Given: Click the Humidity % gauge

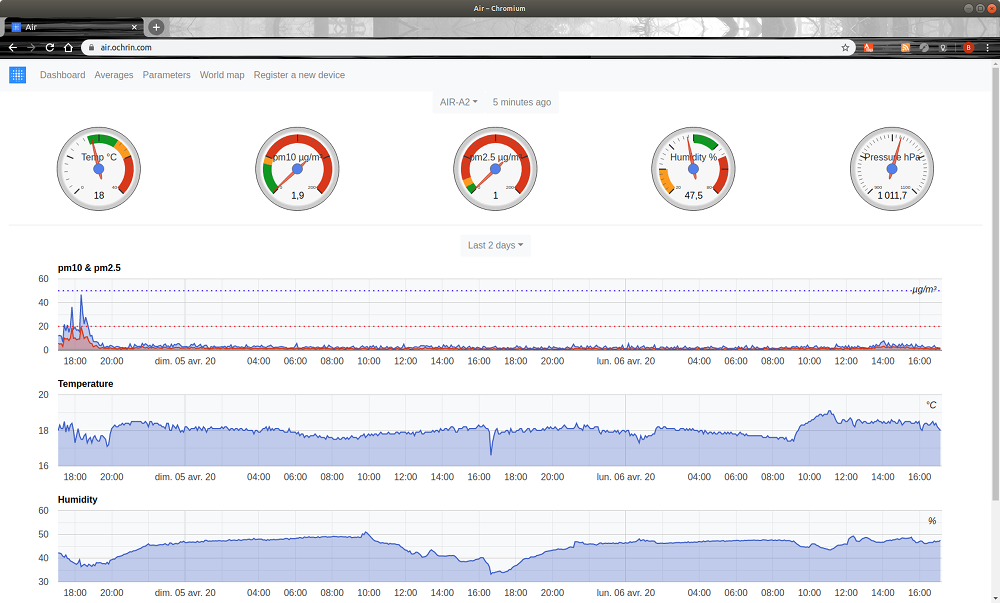Looking at the screenshot, I should (x=693, y=169).
